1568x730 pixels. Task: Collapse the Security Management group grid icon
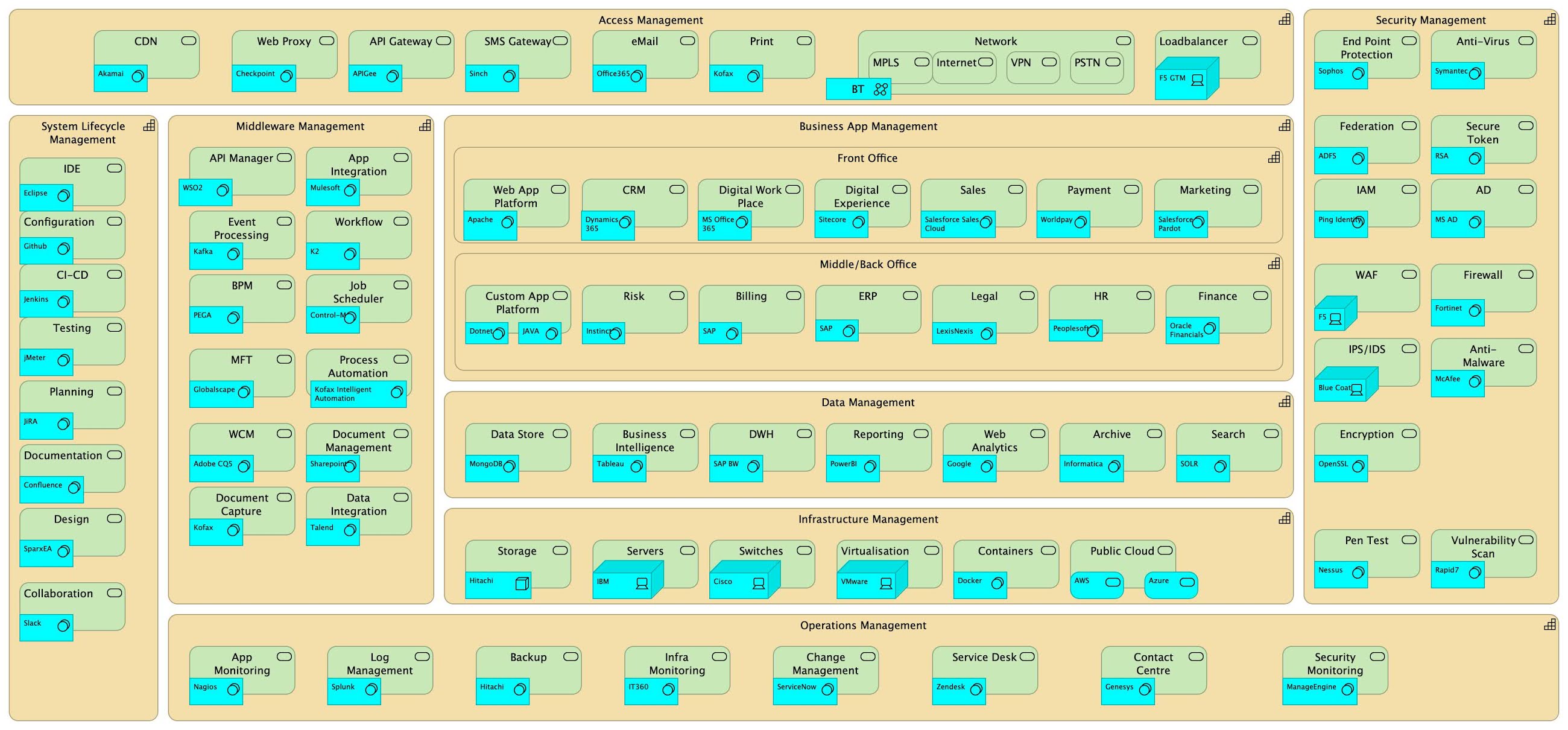tap(1549, 19)
